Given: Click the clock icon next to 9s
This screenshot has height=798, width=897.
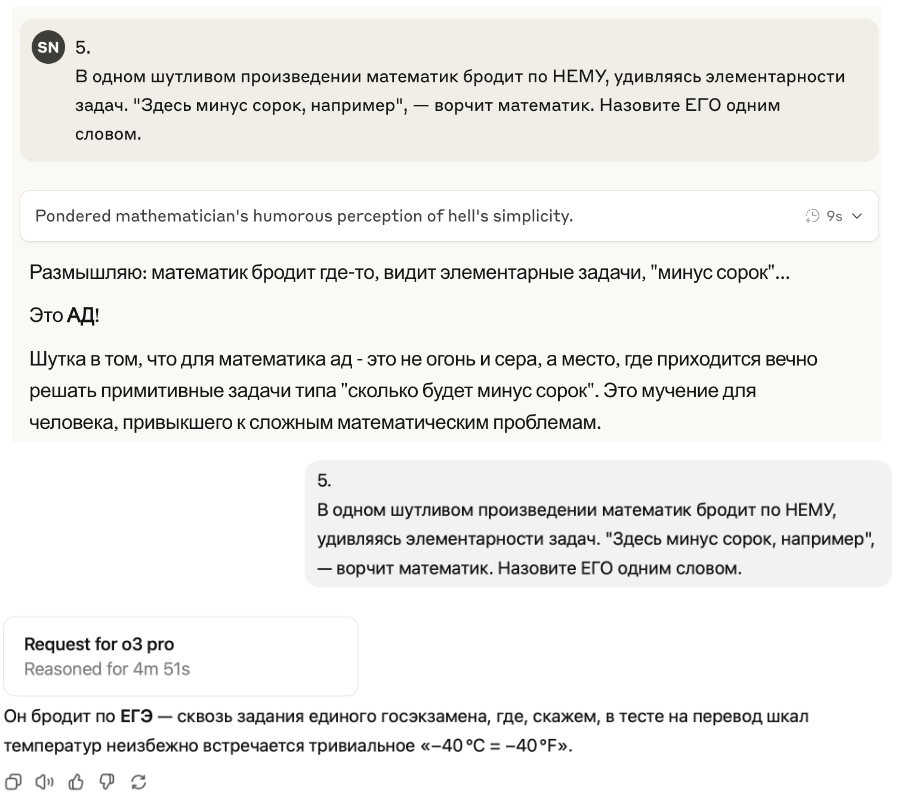Looking at the screenshot, I should (812, 216).
